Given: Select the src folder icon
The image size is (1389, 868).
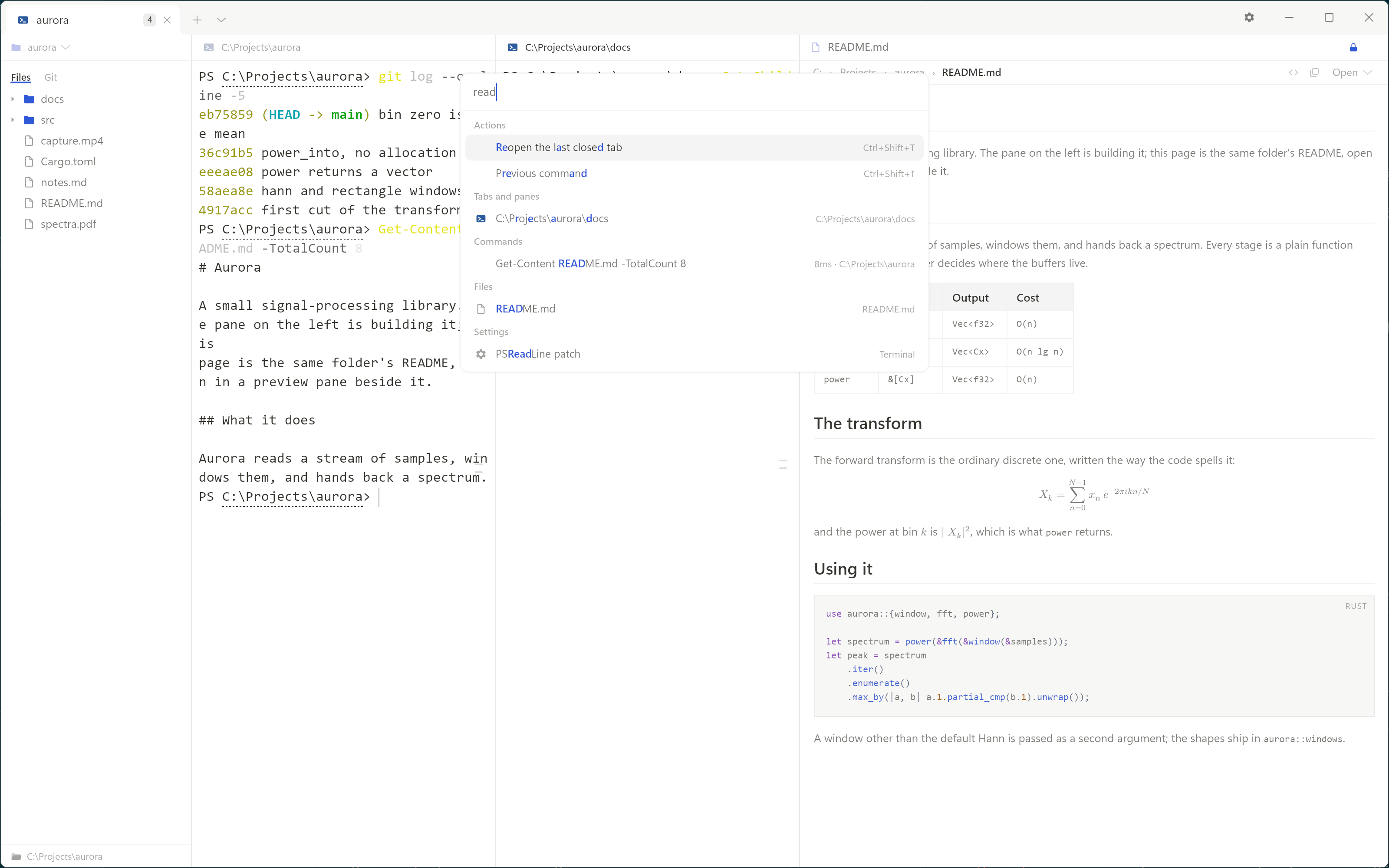Looking at the screenshot, I should 29,120.
